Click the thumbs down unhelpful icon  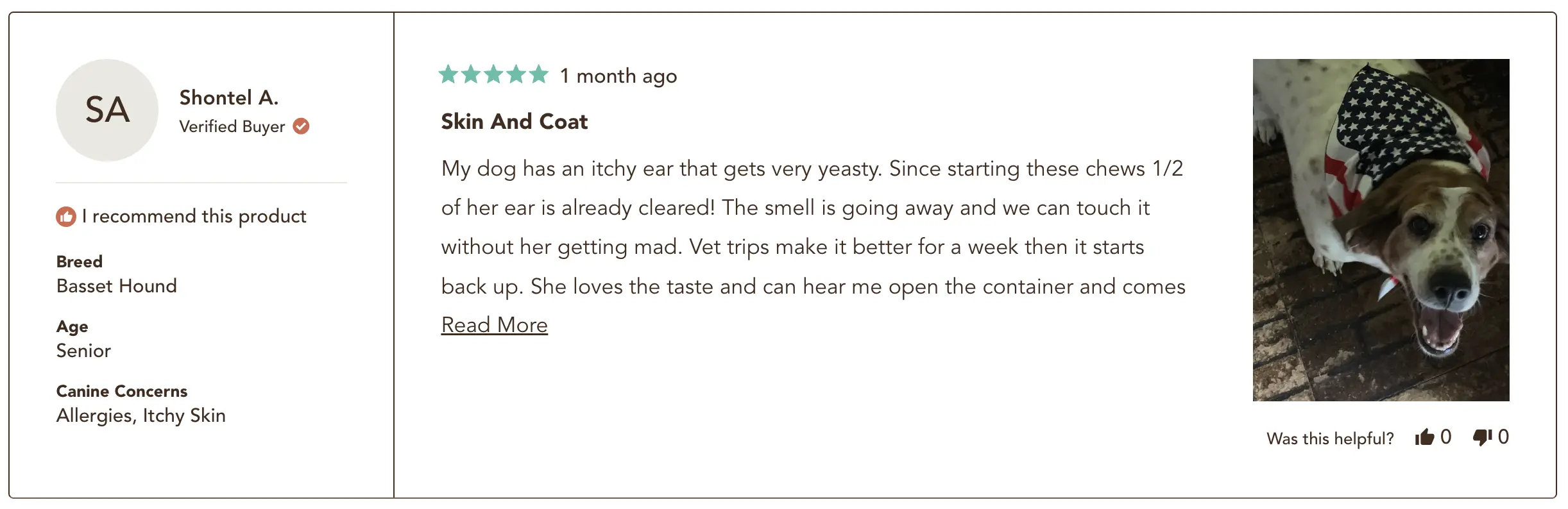coord(1483,437)
